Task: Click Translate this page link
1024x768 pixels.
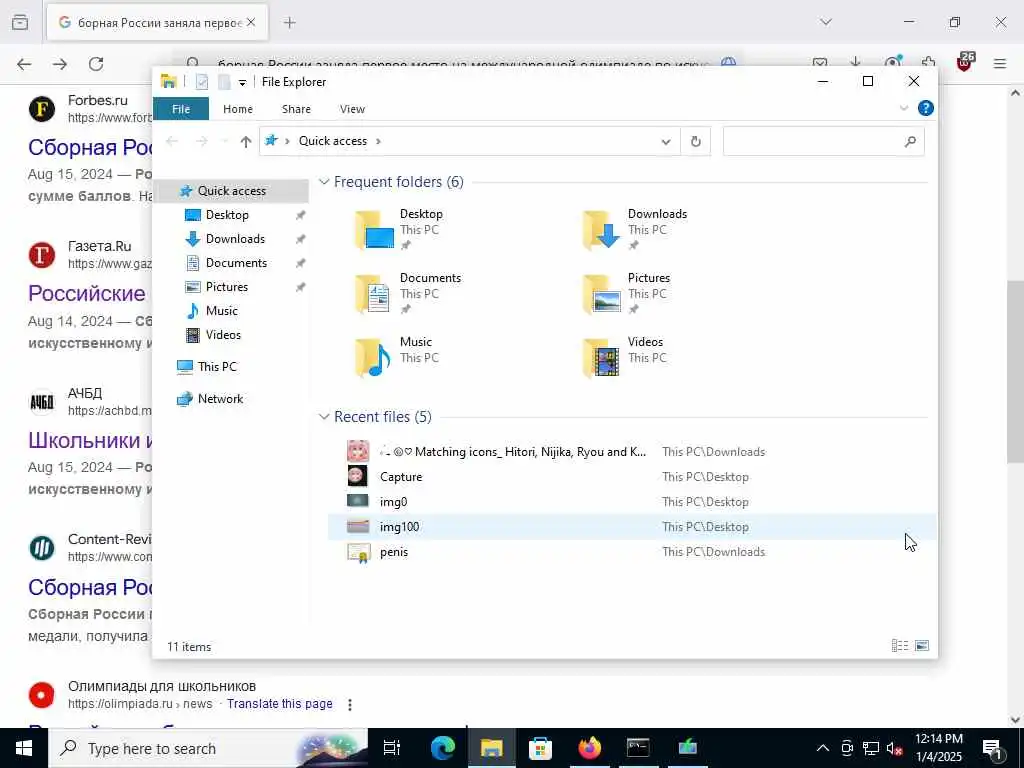Action: point(280,704)
